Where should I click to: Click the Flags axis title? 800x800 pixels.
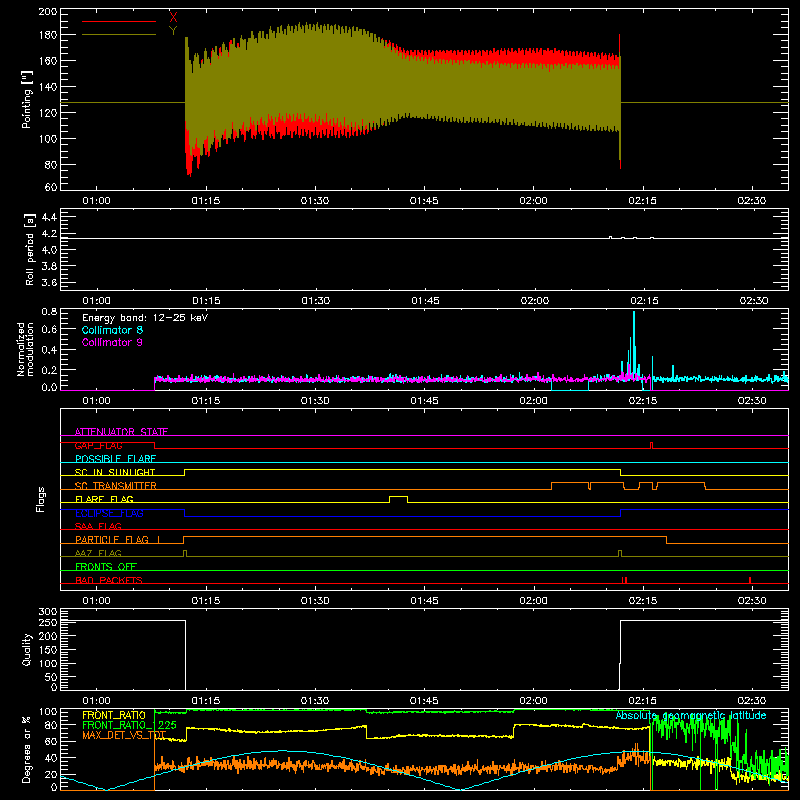coord(41,499)
